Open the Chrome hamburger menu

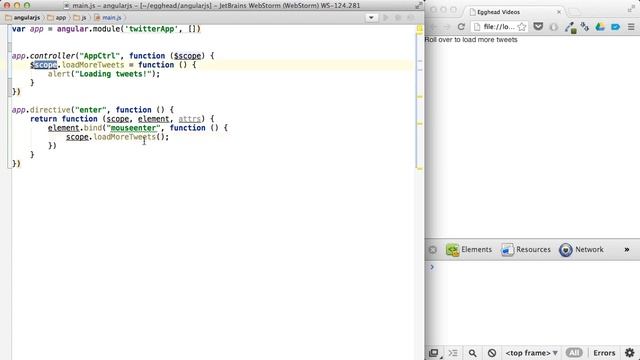[631, 27]
